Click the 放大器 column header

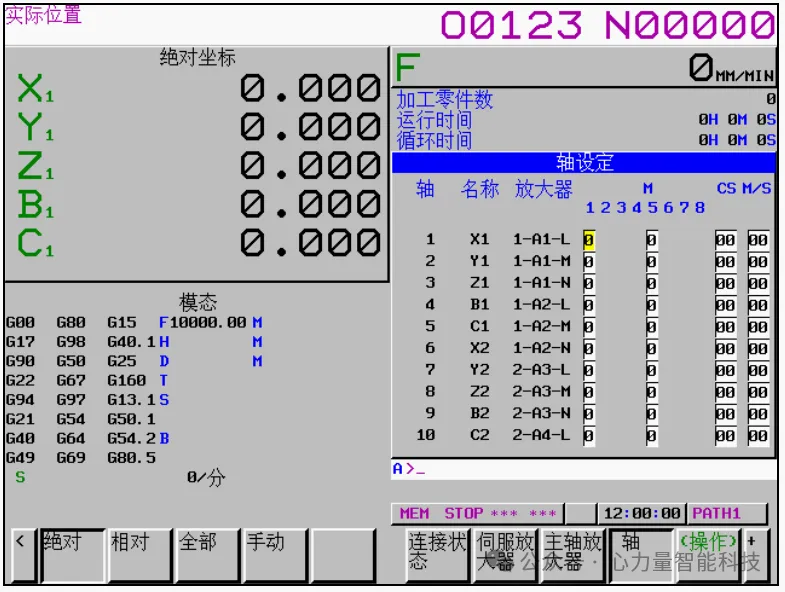(543, 189)
